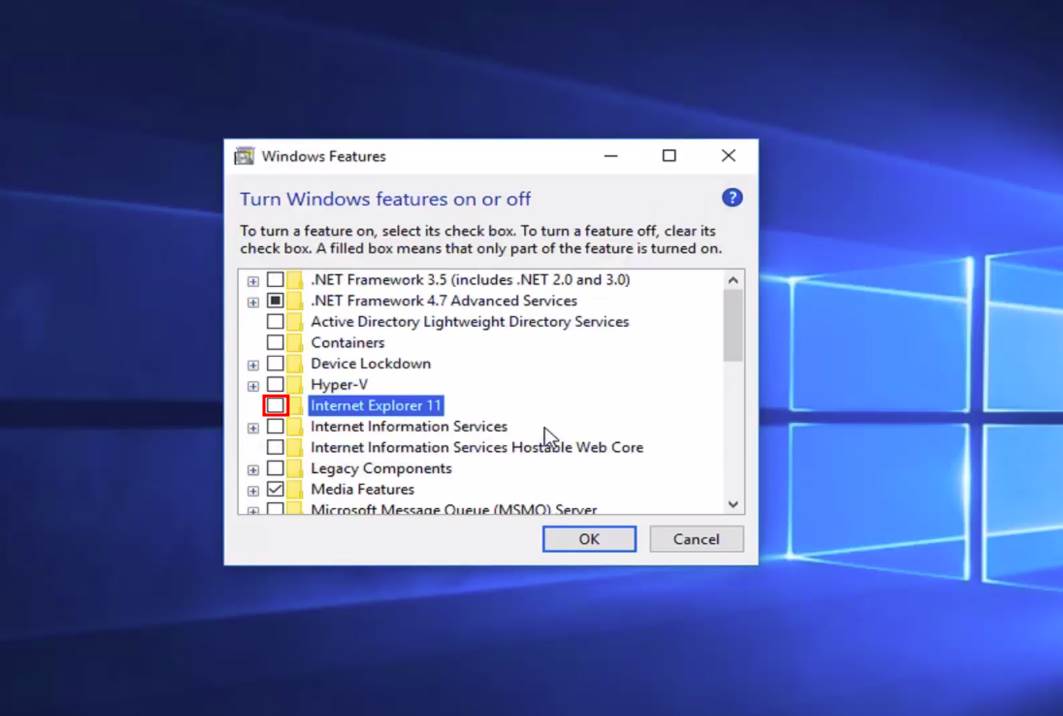Click the Legacy Components folder icon

coord(295,468)
